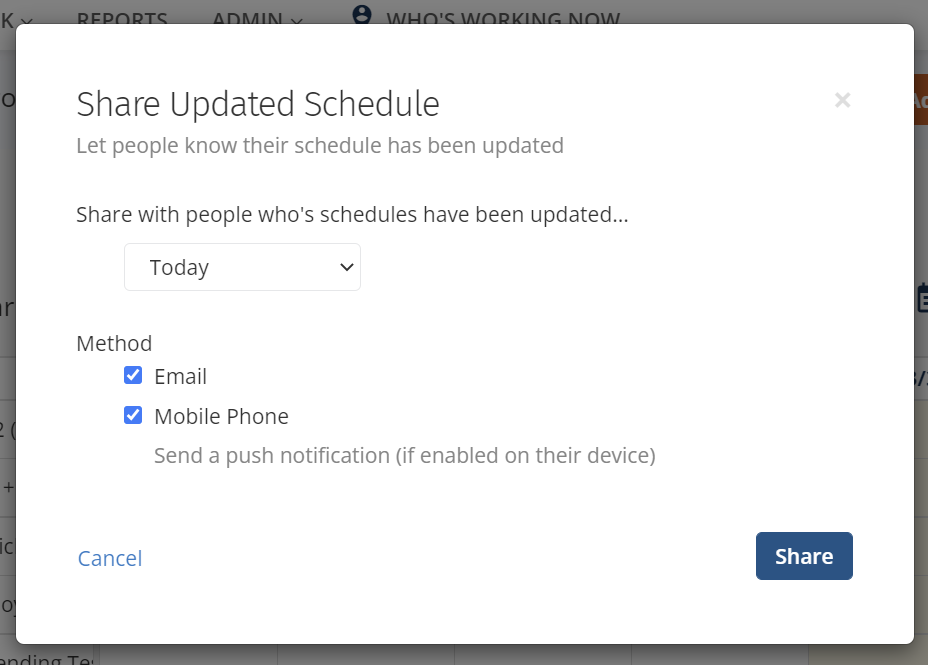Viewport: 928px width, 665px height.
Task: Click the Share button
Action: [804, 556]
